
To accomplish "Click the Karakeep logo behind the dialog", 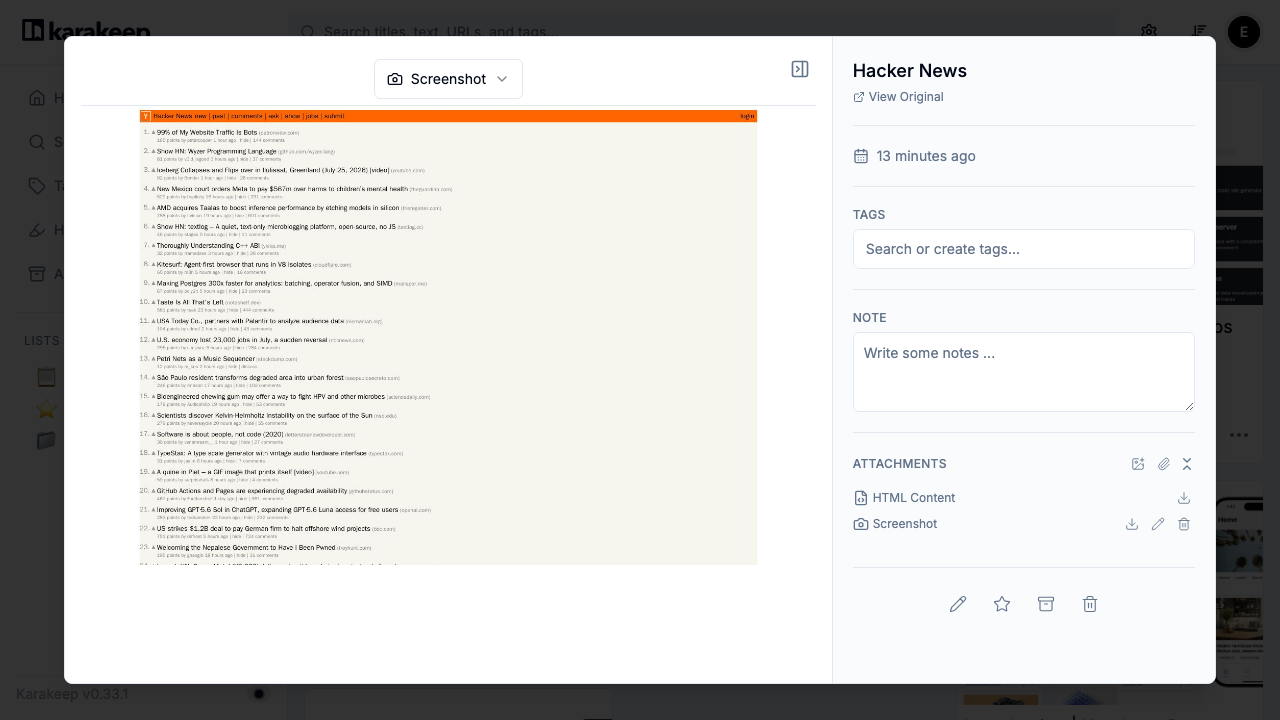I will tap(86, 31).
